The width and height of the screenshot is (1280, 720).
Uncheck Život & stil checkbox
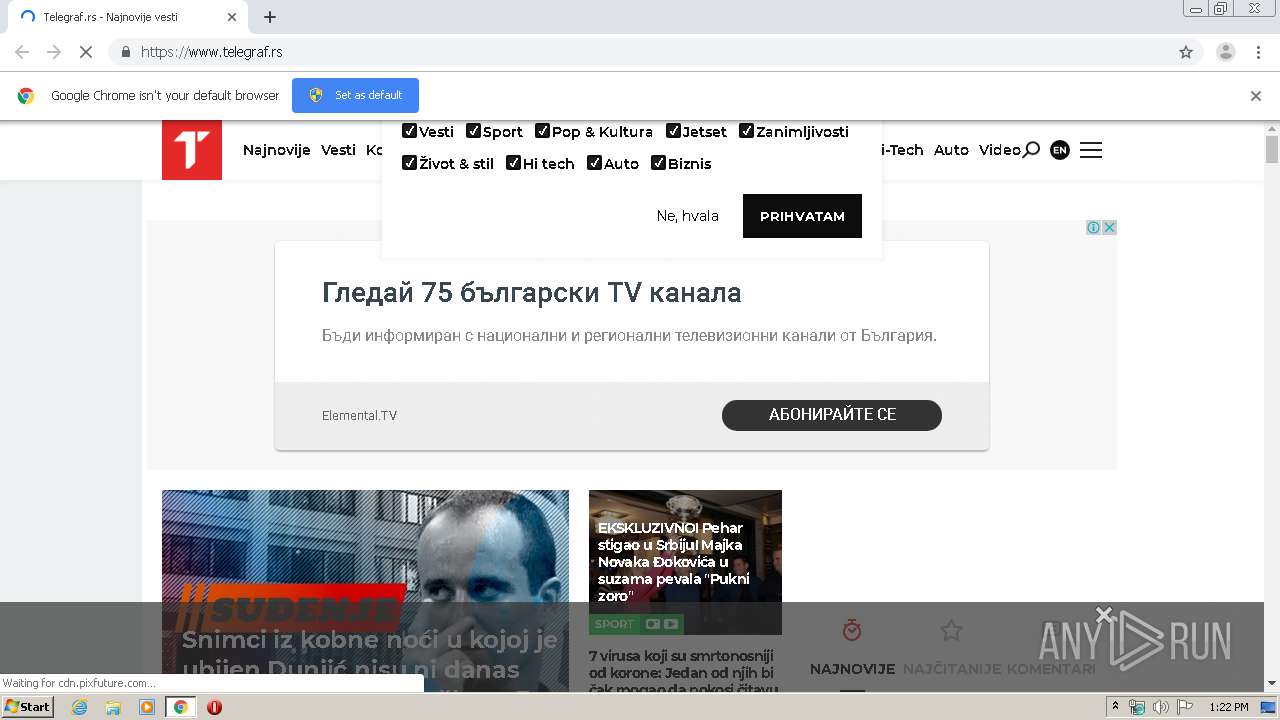coord(409,163)
